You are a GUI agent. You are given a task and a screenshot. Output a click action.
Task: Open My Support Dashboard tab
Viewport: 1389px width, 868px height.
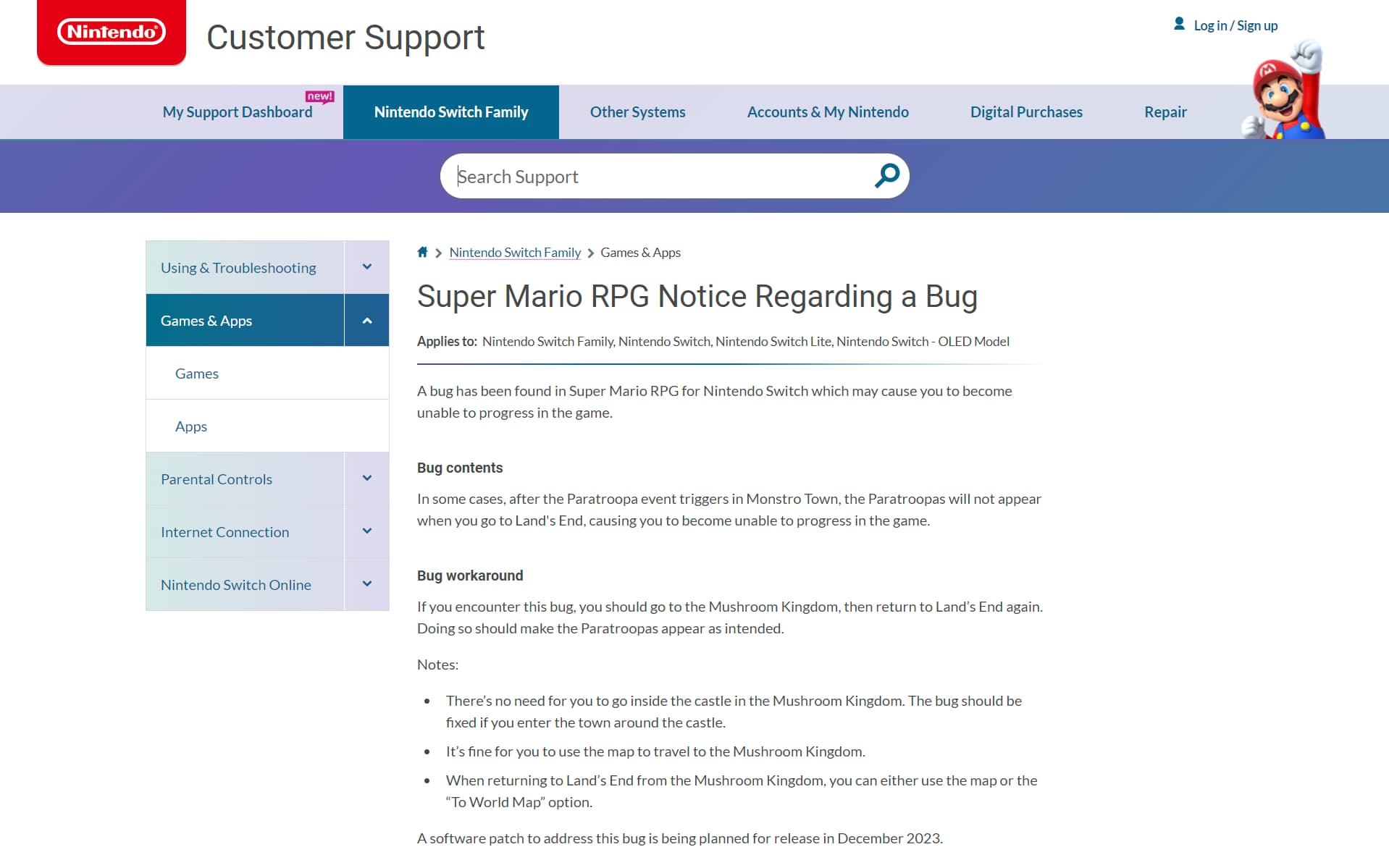click(238, 112)
